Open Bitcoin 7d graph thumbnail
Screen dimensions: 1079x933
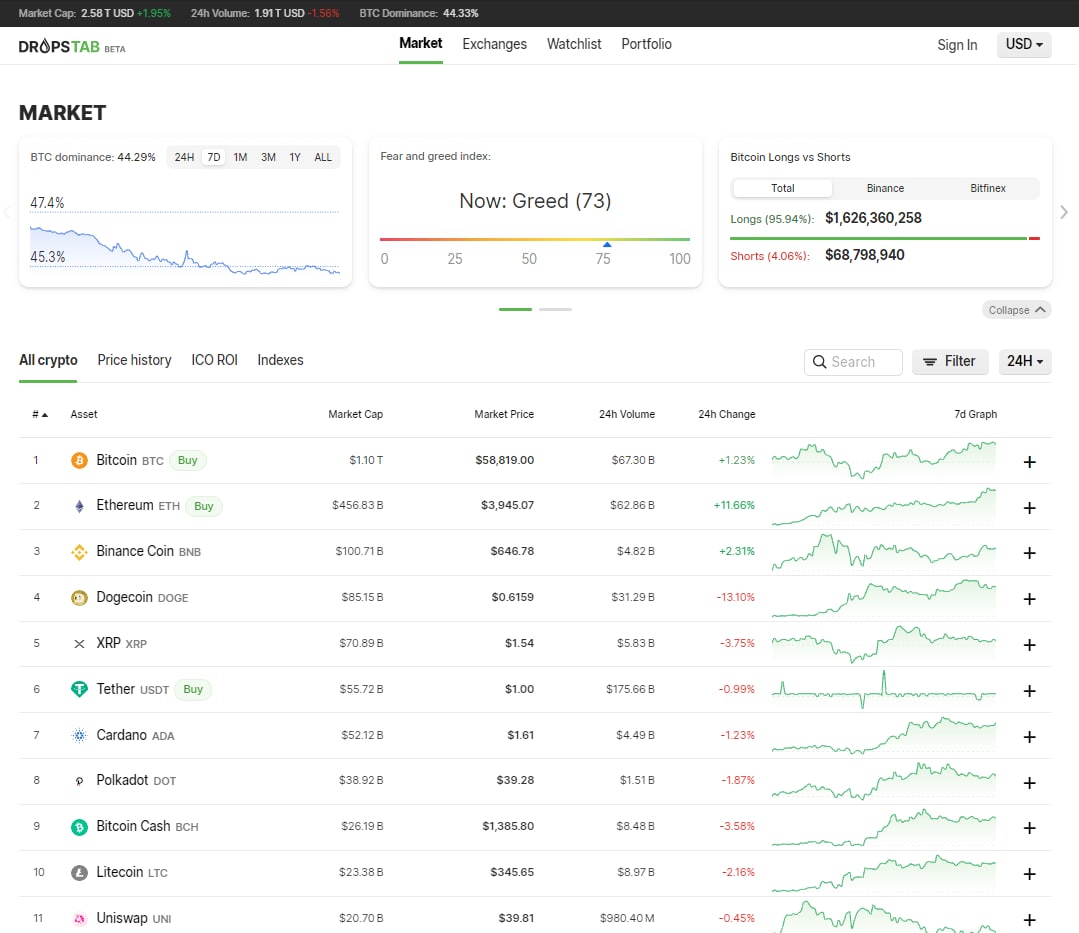tap(884, 460)
